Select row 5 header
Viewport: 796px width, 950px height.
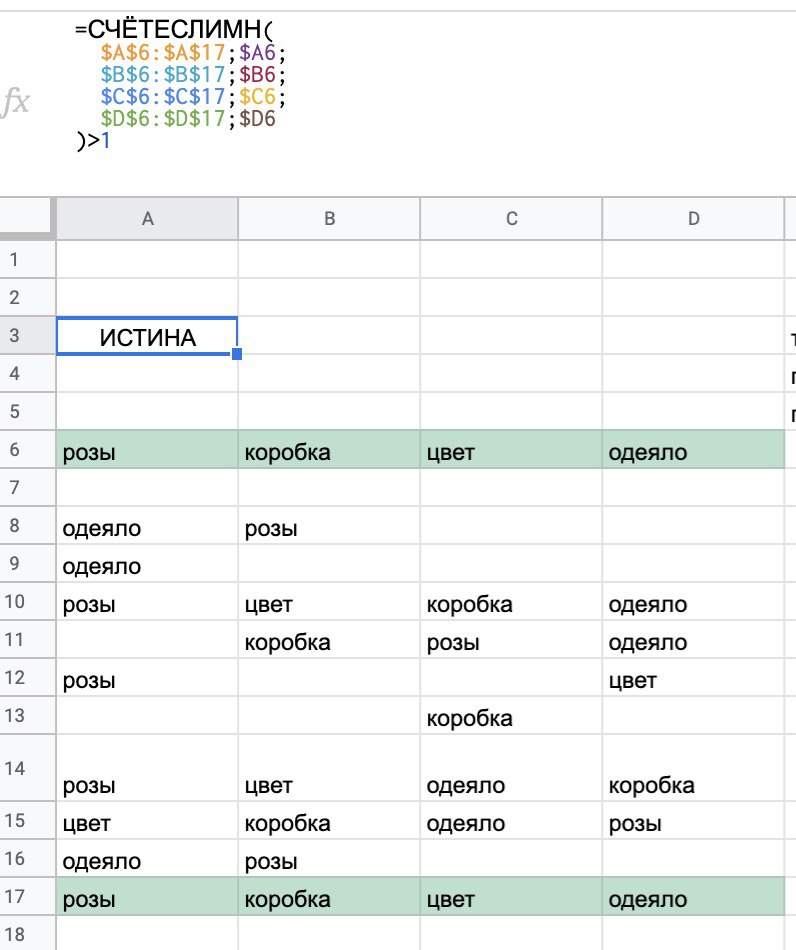pos(27,411)
